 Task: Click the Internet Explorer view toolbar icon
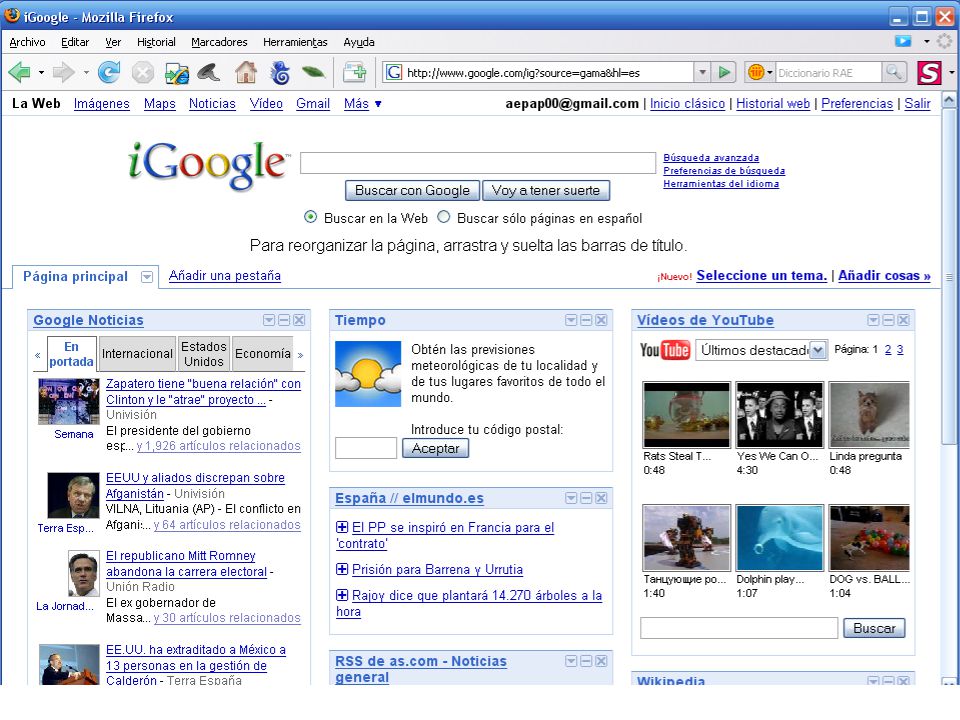(x=177, y=73)
